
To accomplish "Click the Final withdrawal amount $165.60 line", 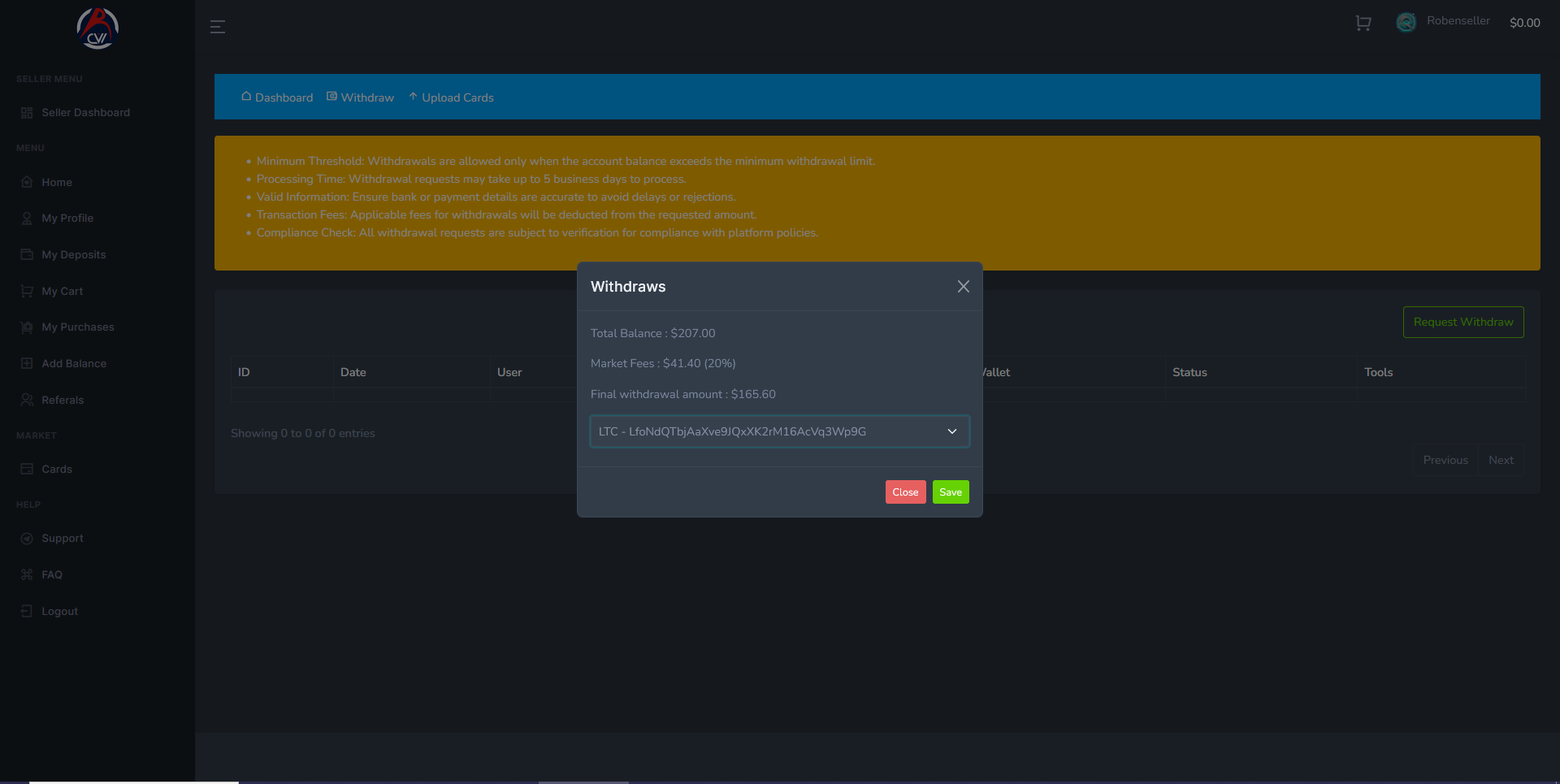I will (x=683, y=394).
